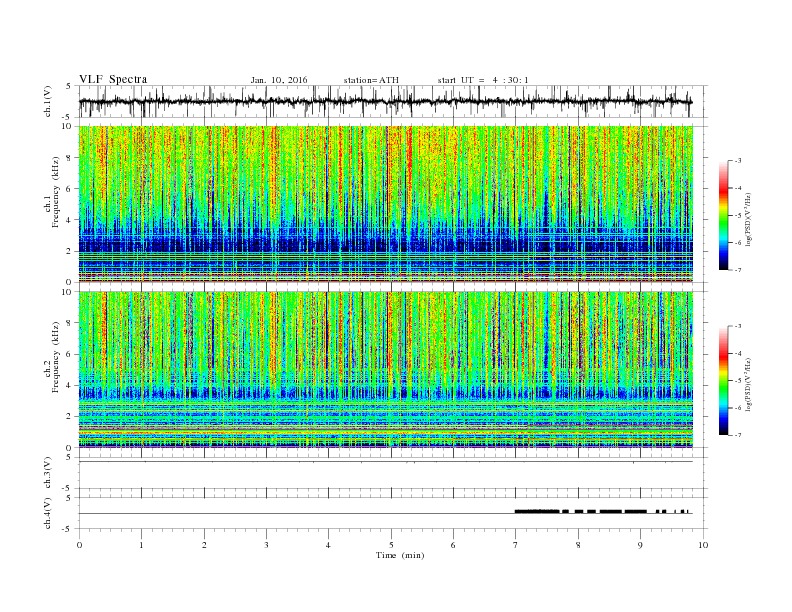Click the '6' tick on the time axis

(x=453, y=545)
